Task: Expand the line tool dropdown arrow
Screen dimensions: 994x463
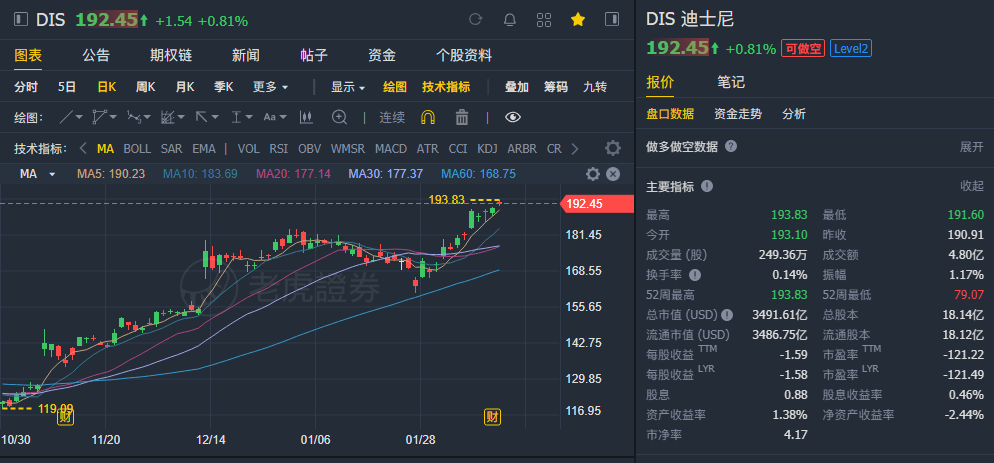Action: (x=79, y=117)
